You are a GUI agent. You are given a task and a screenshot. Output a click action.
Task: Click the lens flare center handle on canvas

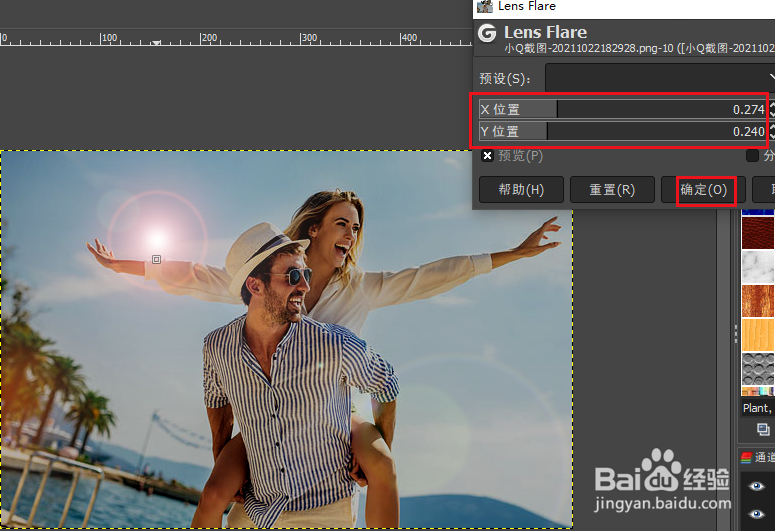(x=156, y=260)
